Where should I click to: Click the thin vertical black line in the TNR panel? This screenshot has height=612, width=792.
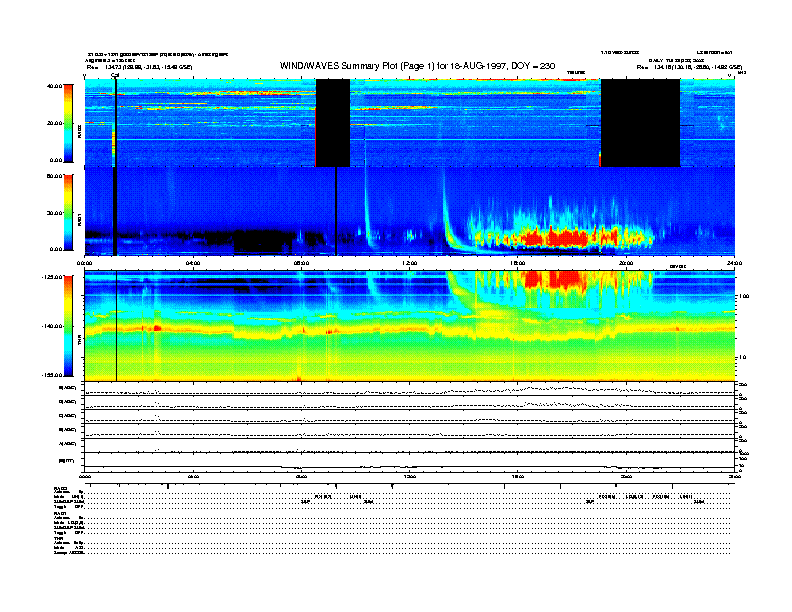coord(117,326)
